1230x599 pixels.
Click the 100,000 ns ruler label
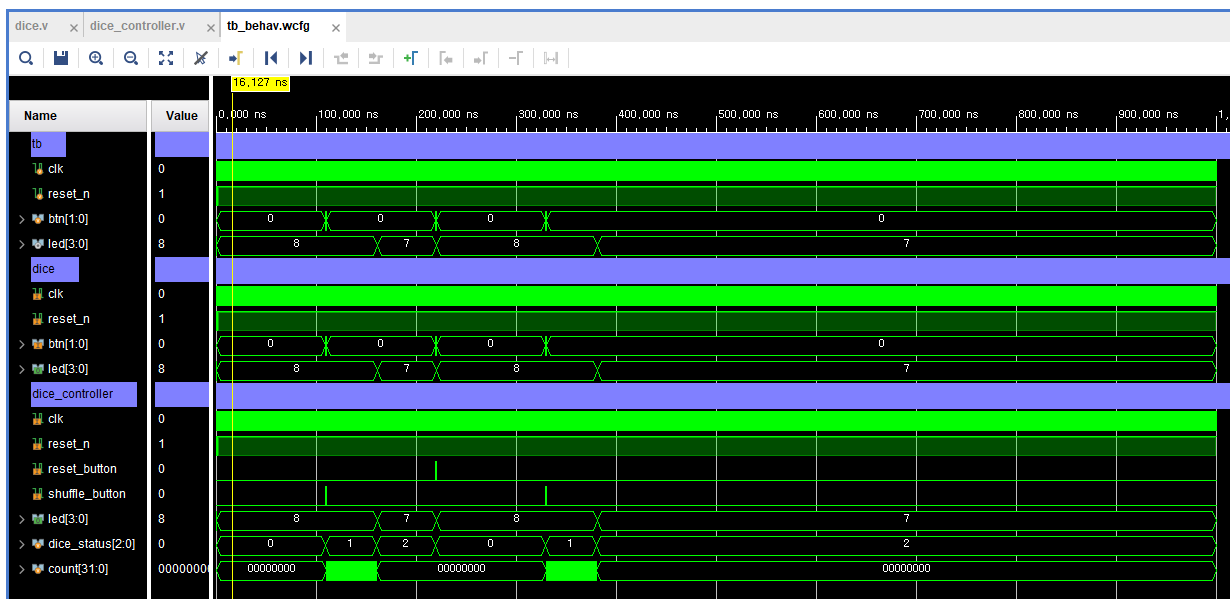point(347,114)
